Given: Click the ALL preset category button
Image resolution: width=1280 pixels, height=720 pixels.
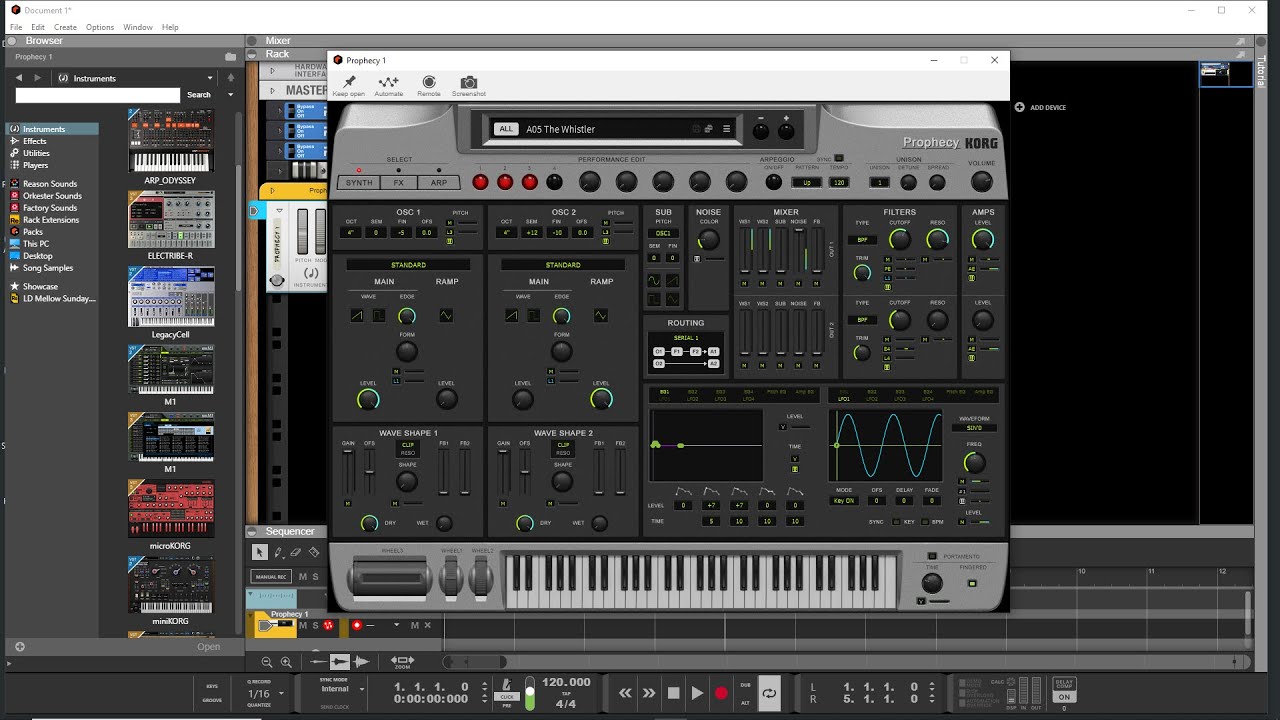Looking at the screenshot, I should [x=506, y=129].
